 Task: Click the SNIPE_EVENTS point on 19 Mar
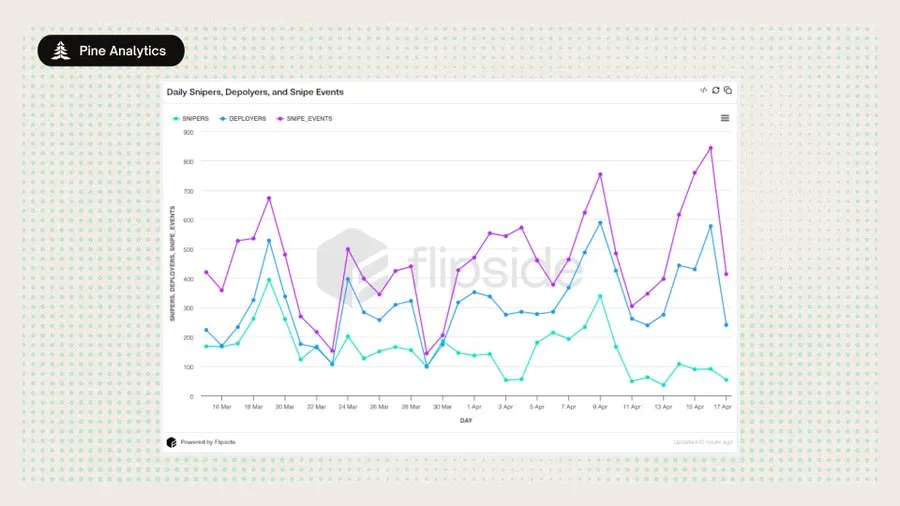269,198
